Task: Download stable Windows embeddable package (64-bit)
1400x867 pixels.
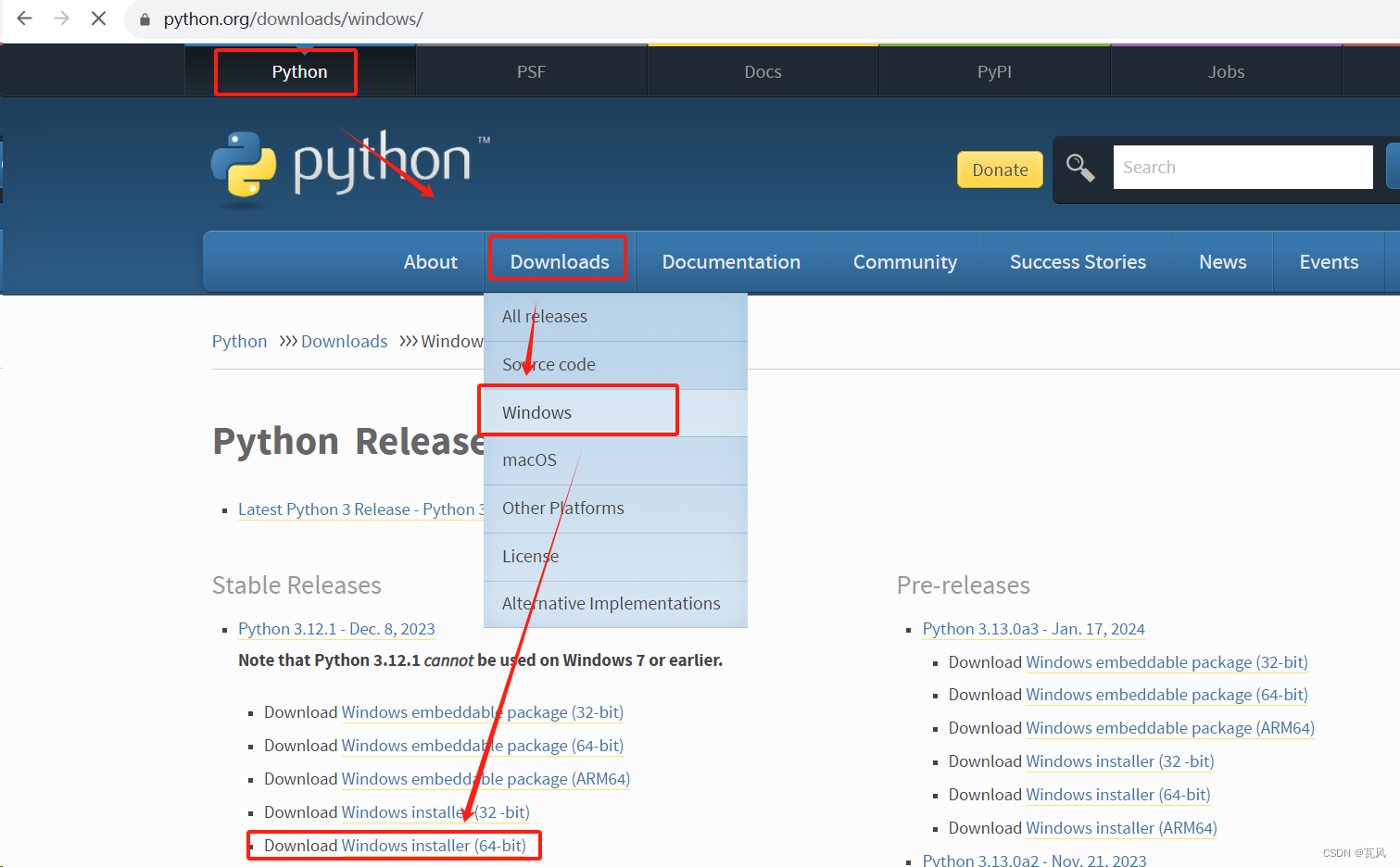Action: point(482,746)
